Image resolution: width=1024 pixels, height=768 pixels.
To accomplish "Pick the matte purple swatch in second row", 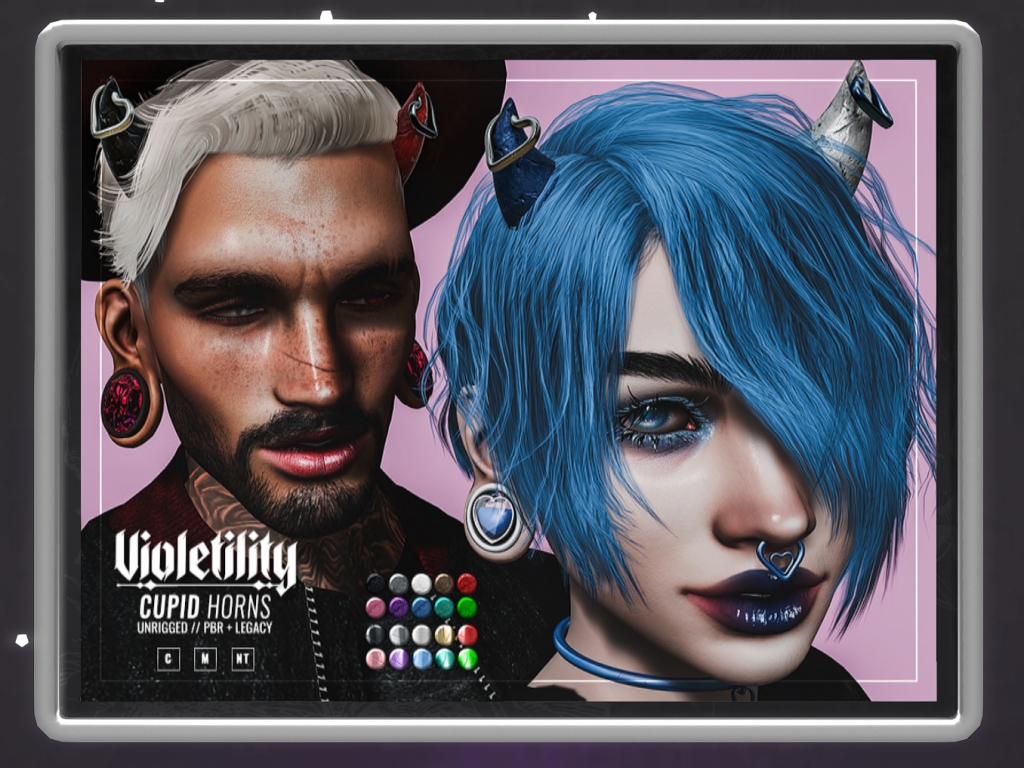I will 399,608.
